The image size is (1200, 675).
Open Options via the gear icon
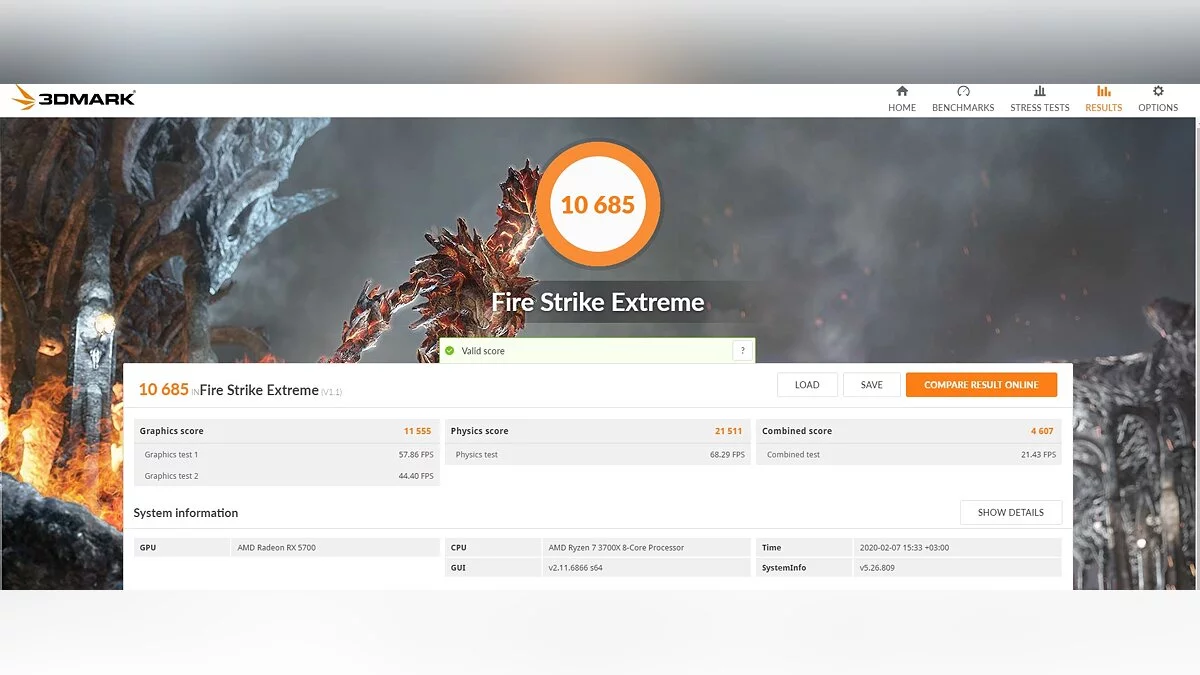pos(1158,91)
